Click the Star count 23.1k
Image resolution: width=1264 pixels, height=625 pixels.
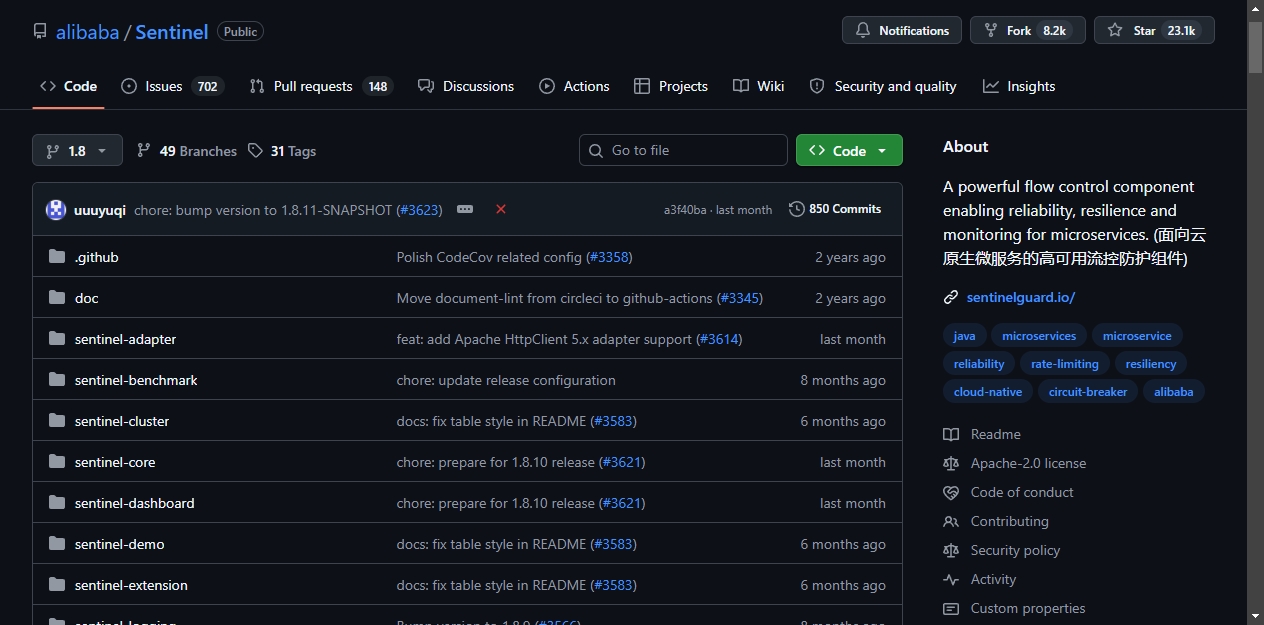pos(1181,31)
